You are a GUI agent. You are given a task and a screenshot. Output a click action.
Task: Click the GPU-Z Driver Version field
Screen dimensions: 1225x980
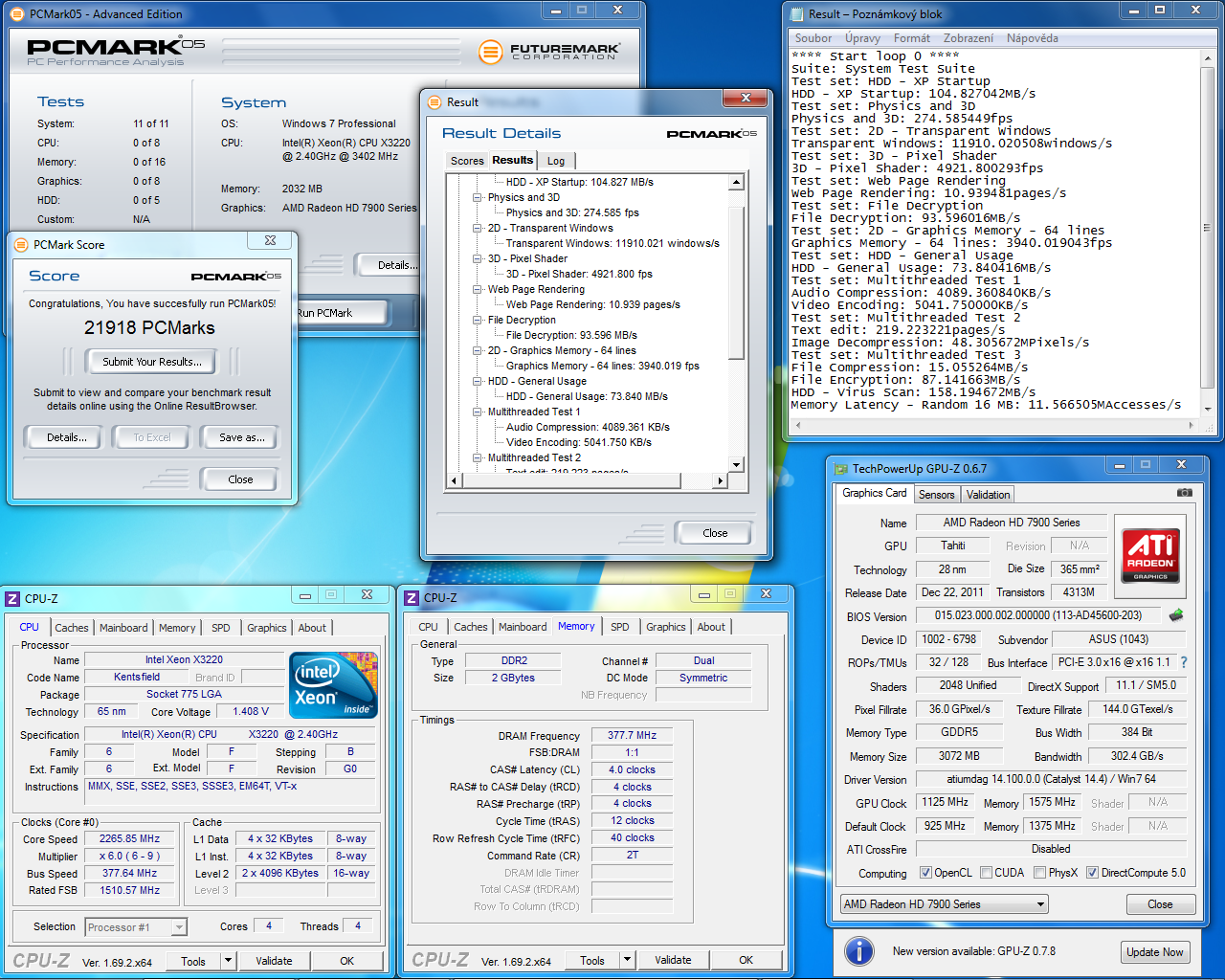(x=1051, y=779)
